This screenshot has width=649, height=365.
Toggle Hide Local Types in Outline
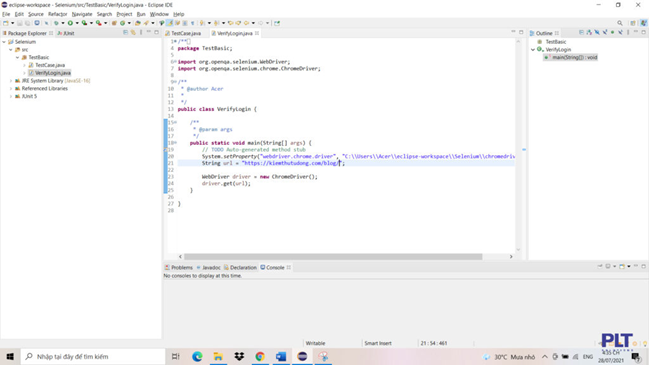(x=620, y=32)
